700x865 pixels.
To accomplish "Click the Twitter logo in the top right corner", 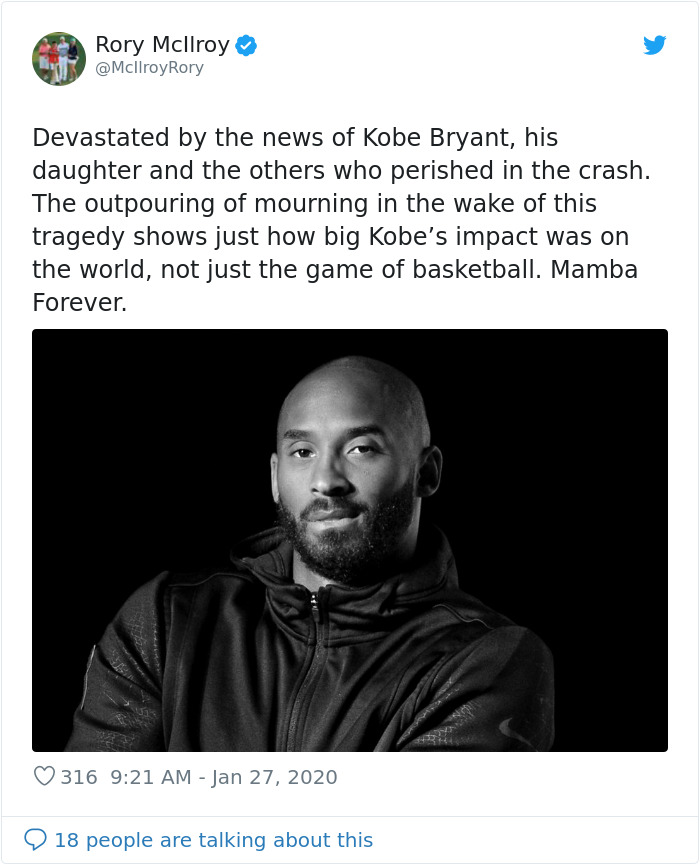I will (655, 45).
